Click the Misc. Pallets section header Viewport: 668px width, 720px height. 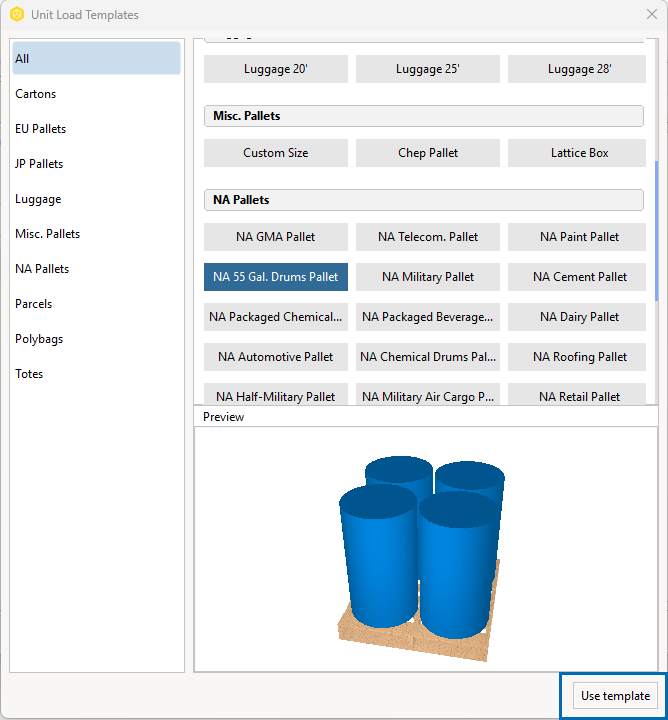click(424, 116)
